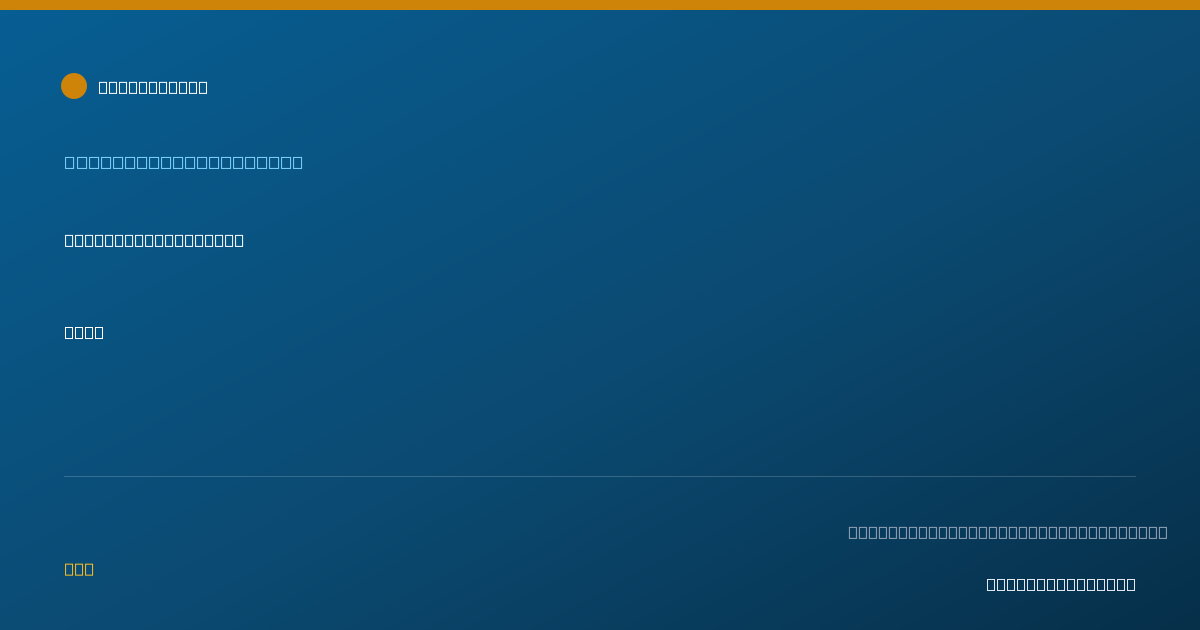Click the long gray text line at bottom right
Screen dimensions: 1200x630
click(x=1008, y=532)
